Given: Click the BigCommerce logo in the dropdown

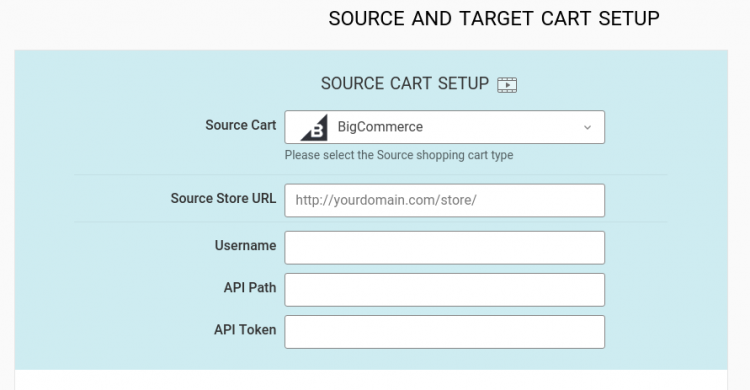Looking at the screenshot, I should pos(314,127).
